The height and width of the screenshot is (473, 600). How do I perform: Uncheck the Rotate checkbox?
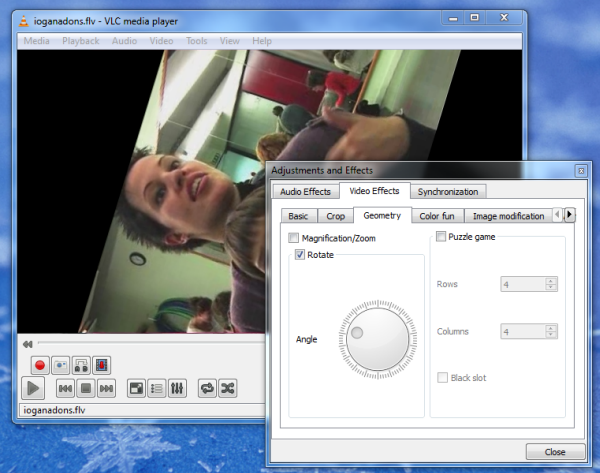(300, 255)
